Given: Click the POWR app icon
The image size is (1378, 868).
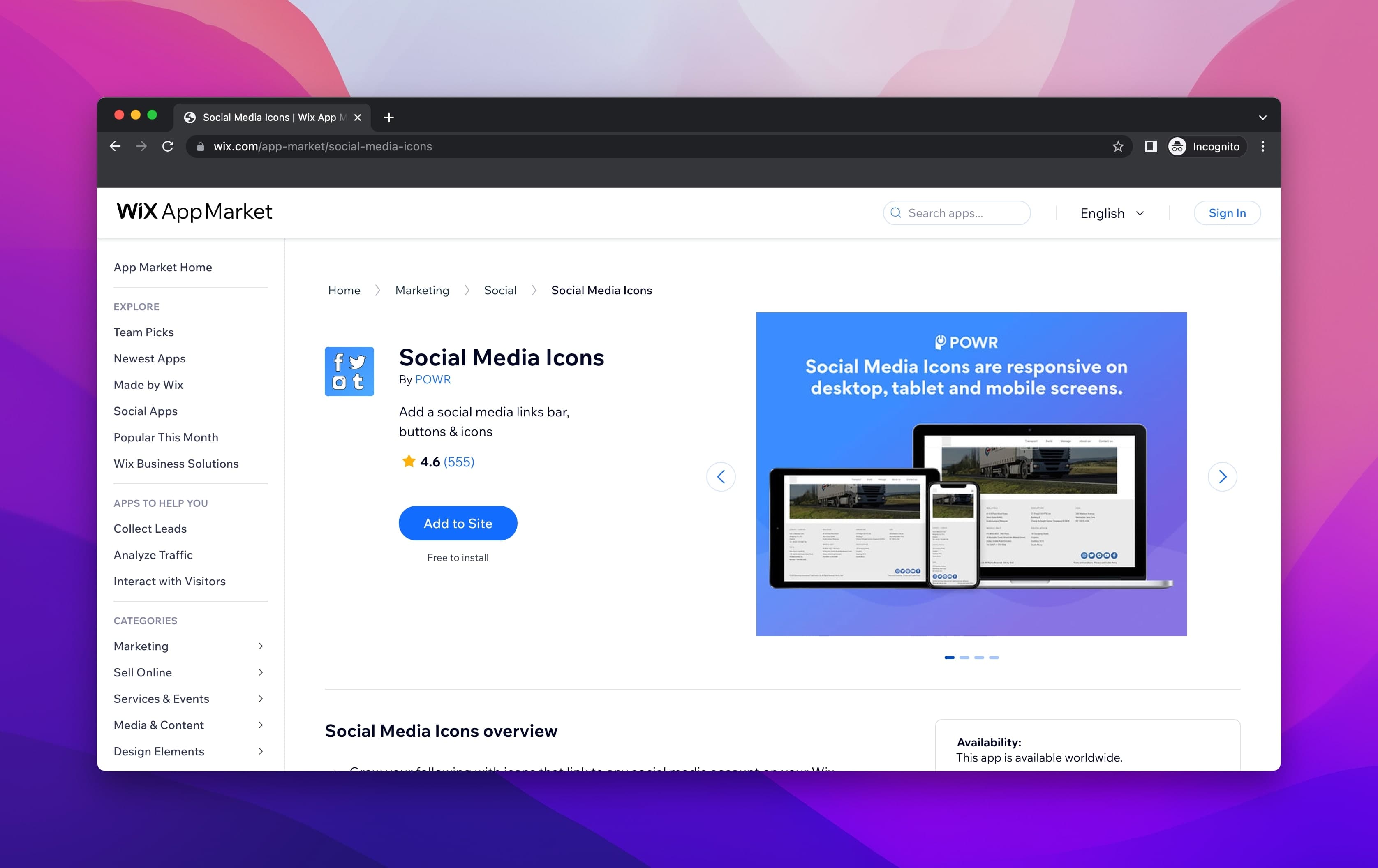Looking at the screenshot, I should 350,371.
